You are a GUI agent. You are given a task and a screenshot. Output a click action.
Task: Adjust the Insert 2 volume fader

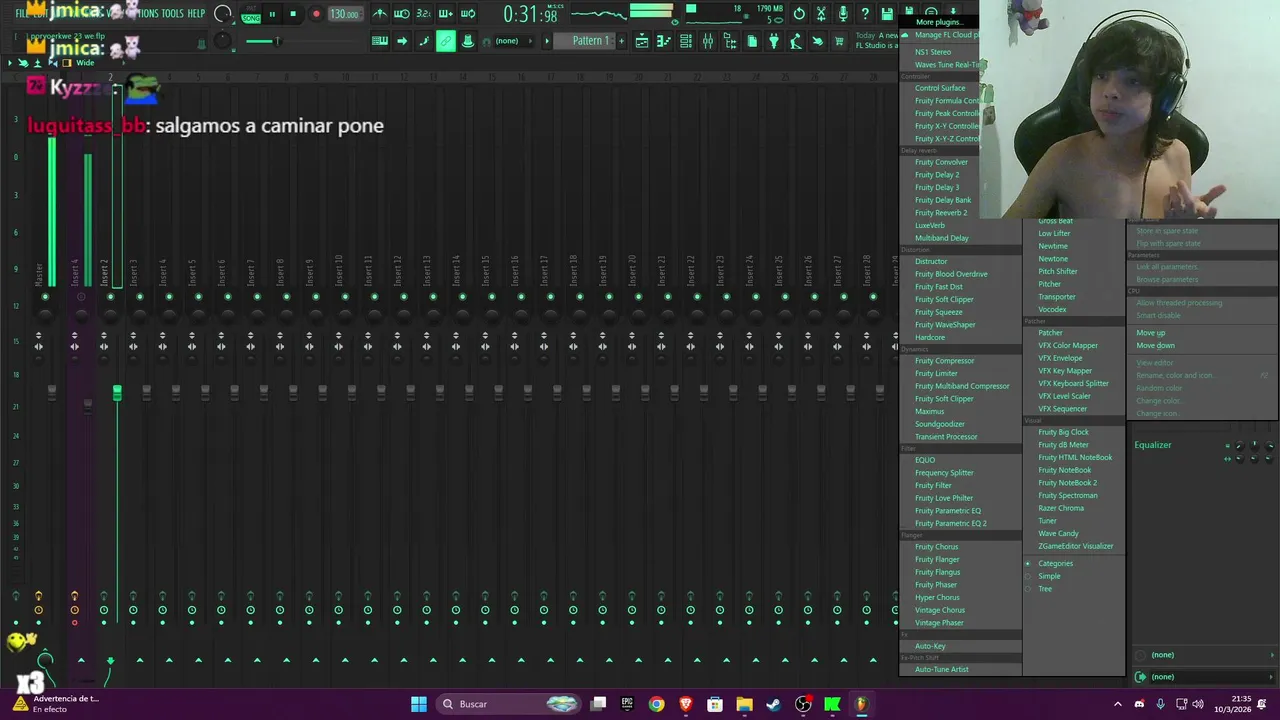click(x=117, y=394)
